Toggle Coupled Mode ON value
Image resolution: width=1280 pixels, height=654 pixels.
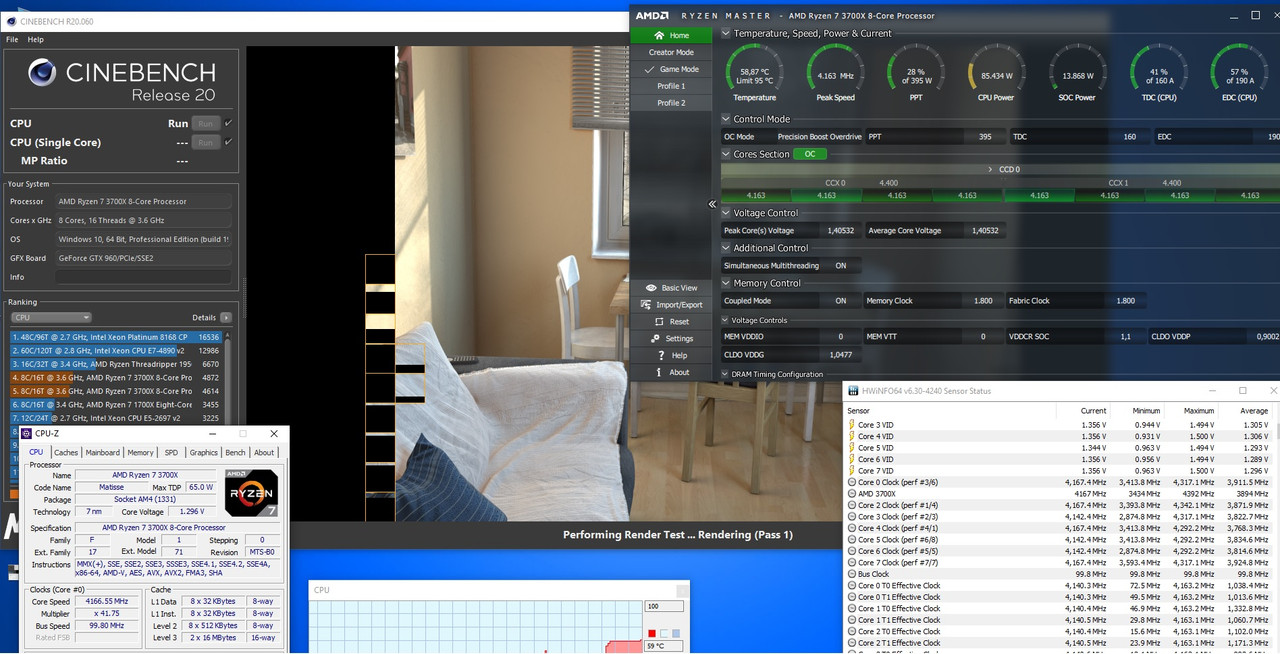pos(841,301)
